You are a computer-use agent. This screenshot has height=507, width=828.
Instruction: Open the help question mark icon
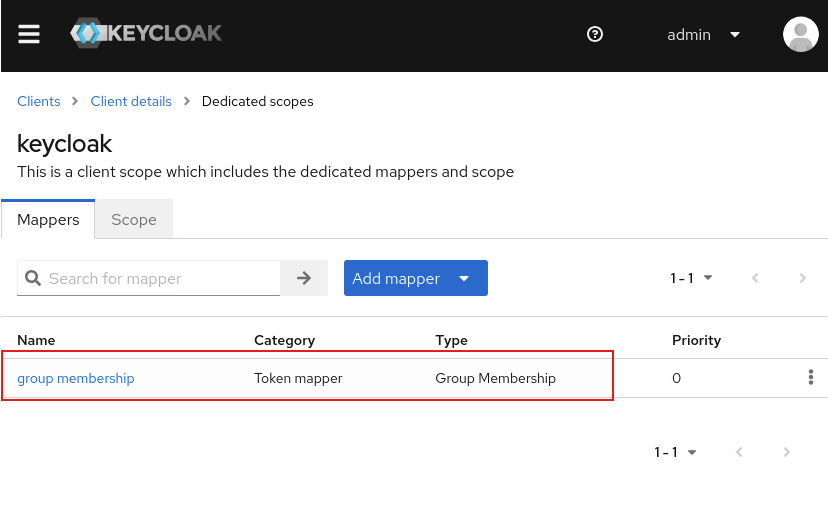tap(595, 34)
